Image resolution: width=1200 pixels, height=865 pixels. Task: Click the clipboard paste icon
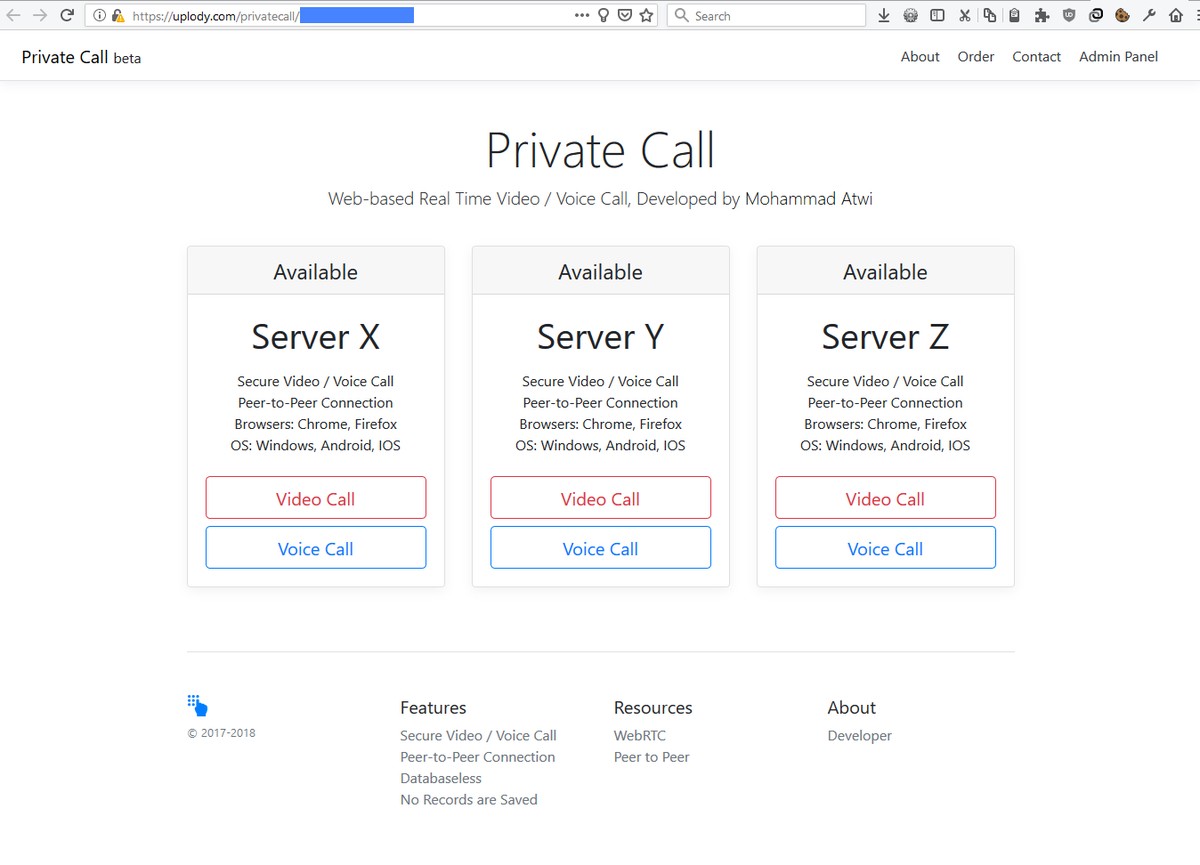tap(1014, 15)
